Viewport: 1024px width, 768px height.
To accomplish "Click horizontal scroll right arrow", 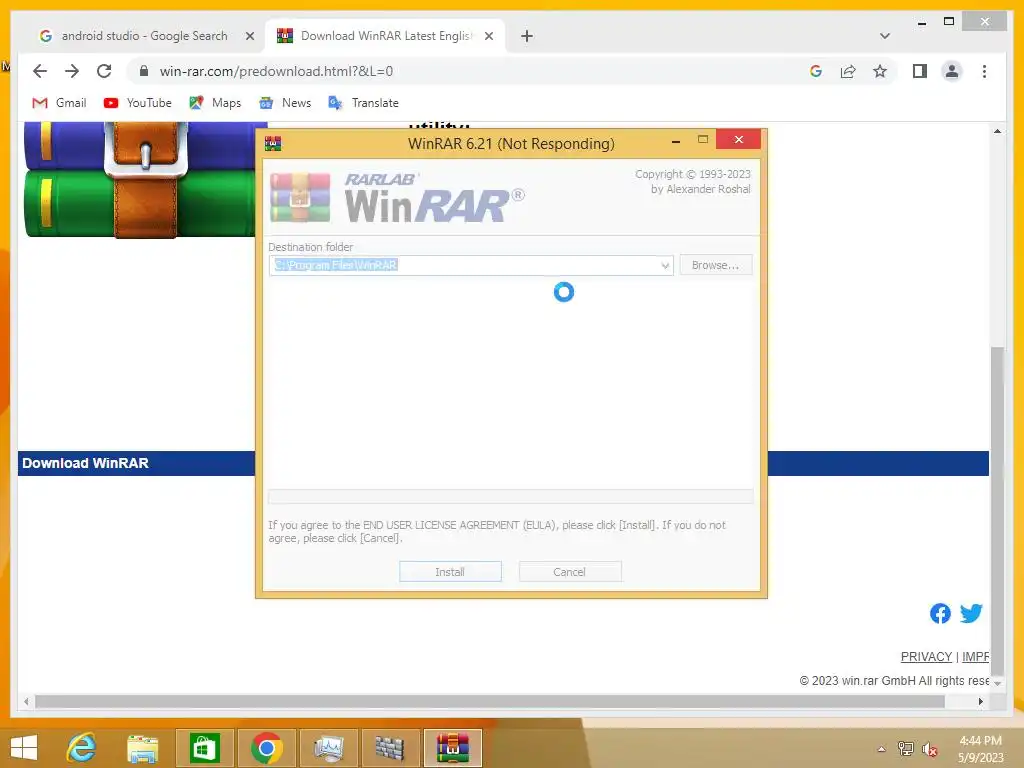I will (981, 701).
